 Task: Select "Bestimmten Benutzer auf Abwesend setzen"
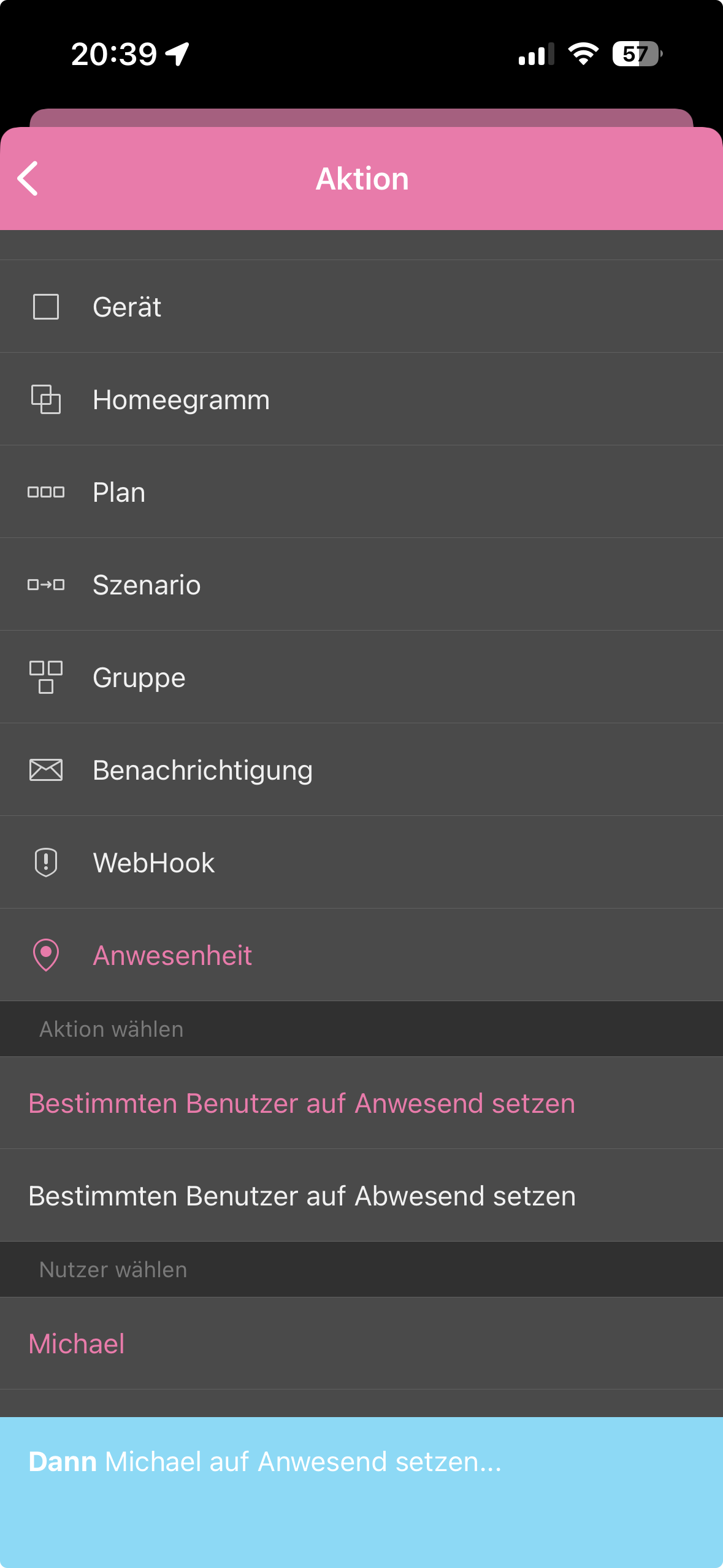(302, 1196)
